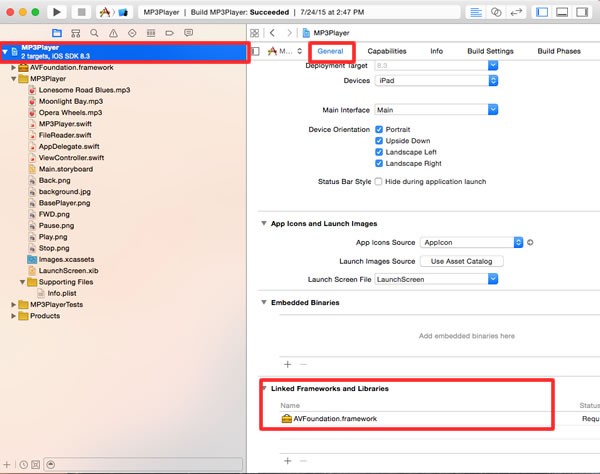Collapse the Supporting Files folder

[22, 282]
